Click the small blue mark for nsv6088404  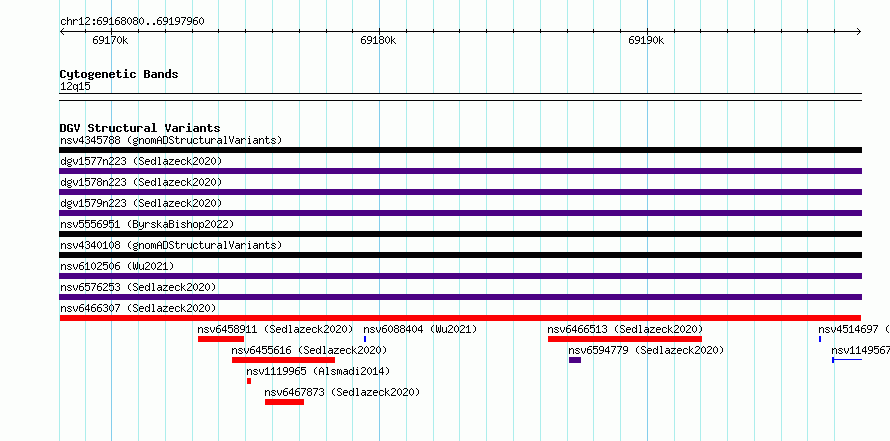point(365,339)
